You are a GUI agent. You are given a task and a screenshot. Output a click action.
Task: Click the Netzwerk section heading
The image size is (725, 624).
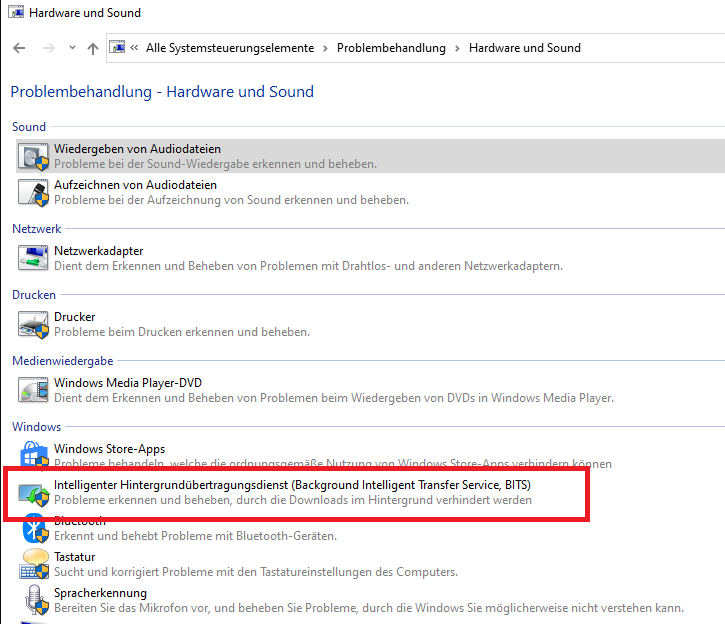point(37,229)
